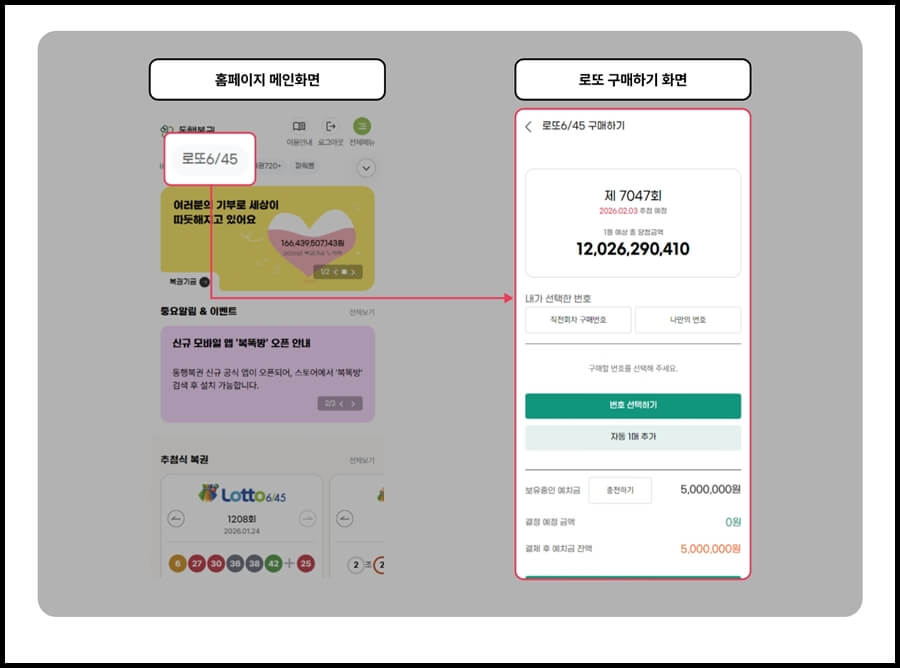900x668 pixels.
Task: Select the 직전회차 구매번호 button
Action: point(578,320)
